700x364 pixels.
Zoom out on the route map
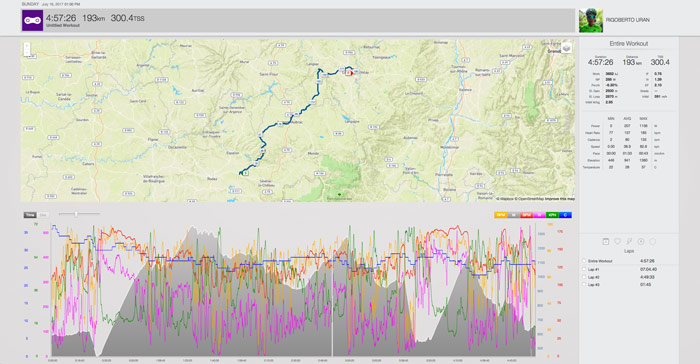coord(27,53)
